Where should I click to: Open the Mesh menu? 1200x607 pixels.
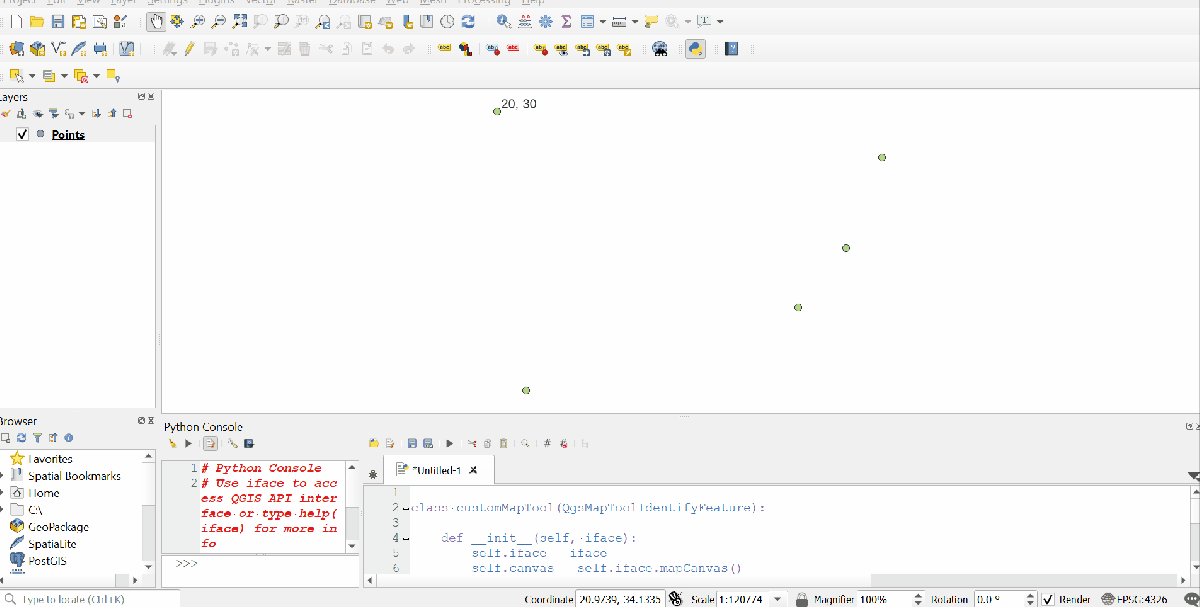[x=433, y=3]
